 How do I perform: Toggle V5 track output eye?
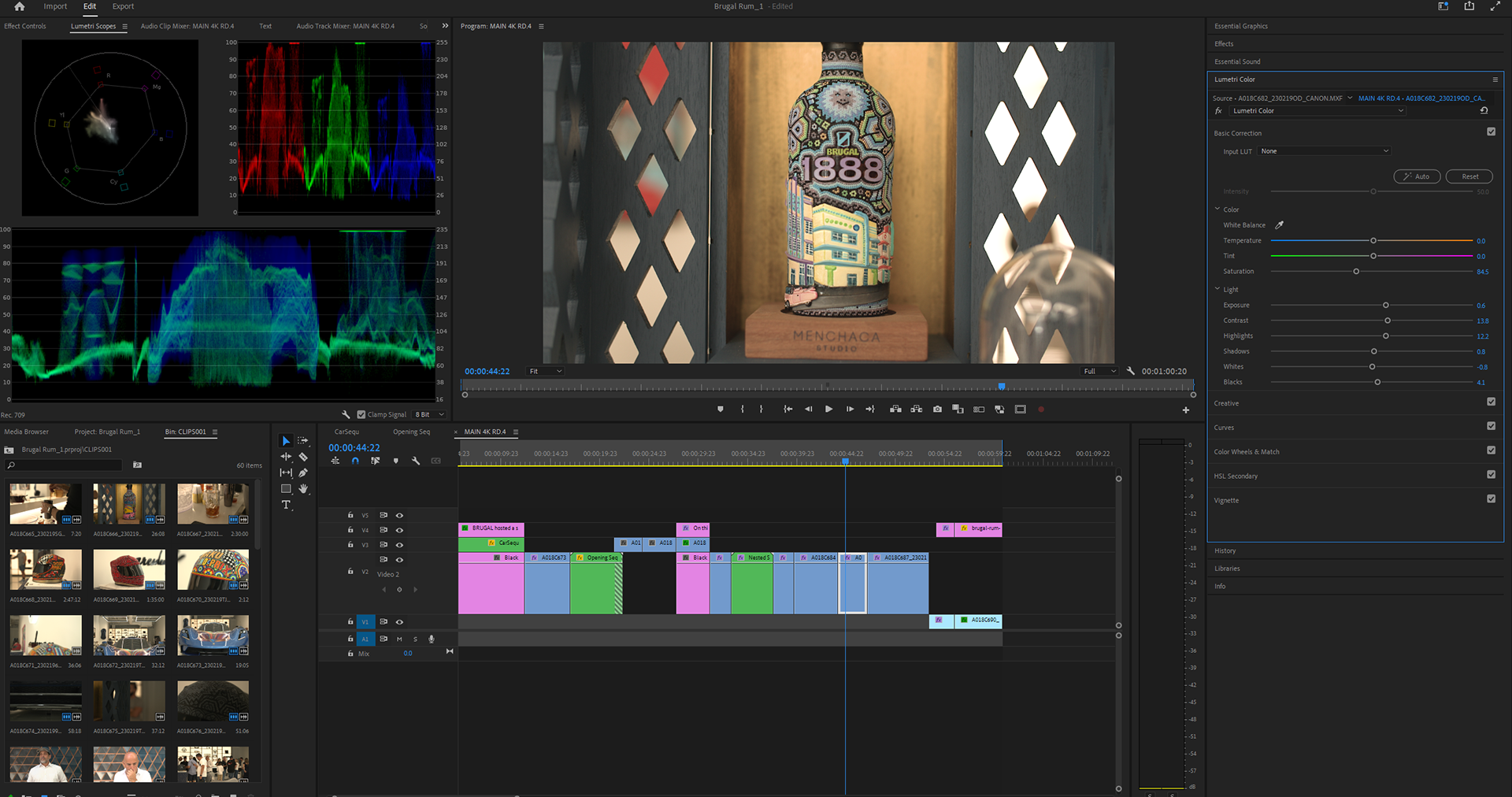(x=399, y=516)
